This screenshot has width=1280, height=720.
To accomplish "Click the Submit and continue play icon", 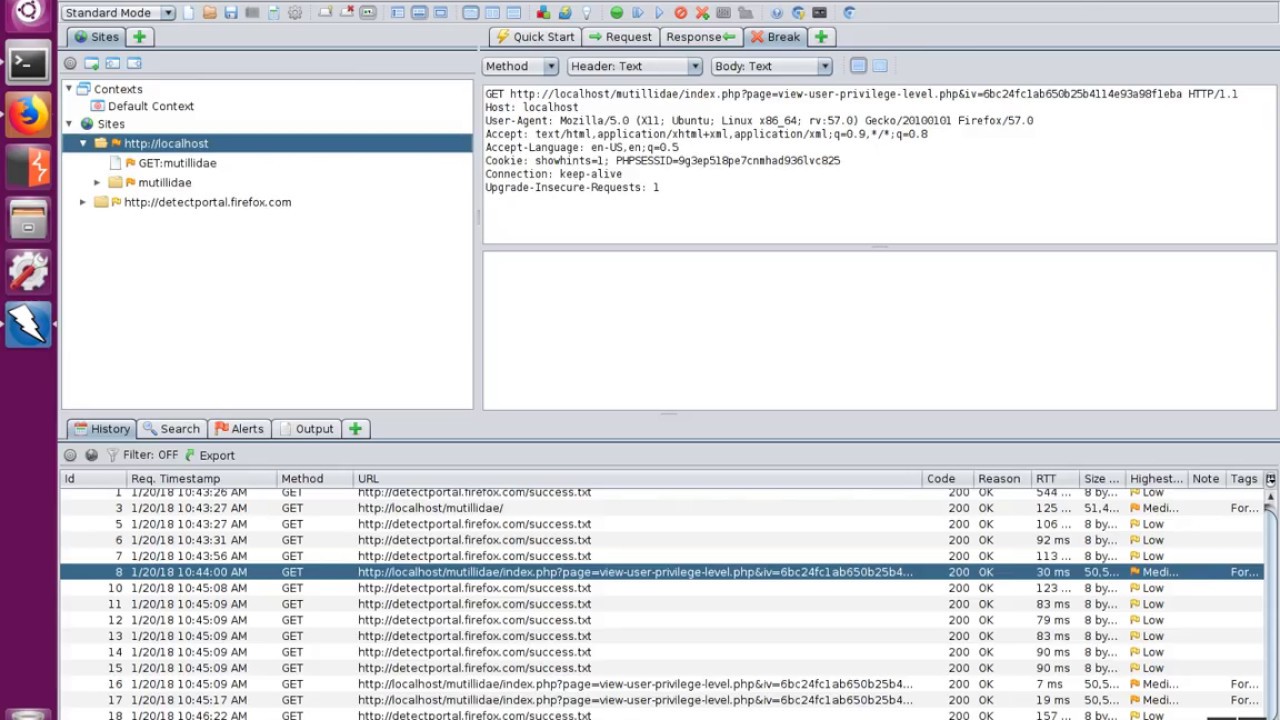I will [x=659, y=13].
